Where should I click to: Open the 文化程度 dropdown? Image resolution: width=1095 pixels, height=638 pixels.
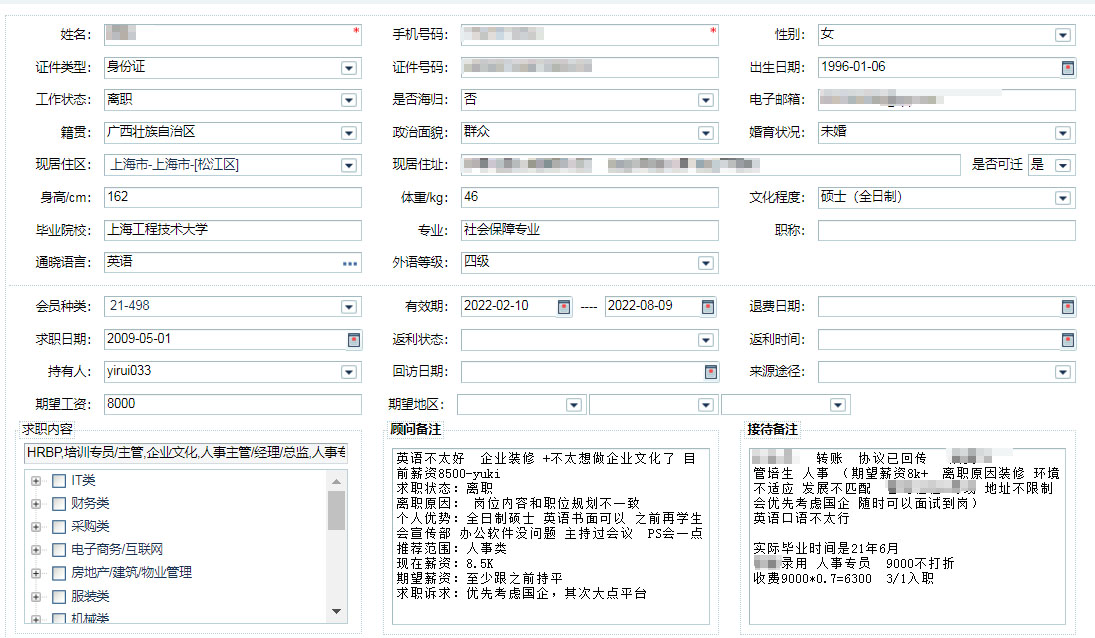[1063, 198]
